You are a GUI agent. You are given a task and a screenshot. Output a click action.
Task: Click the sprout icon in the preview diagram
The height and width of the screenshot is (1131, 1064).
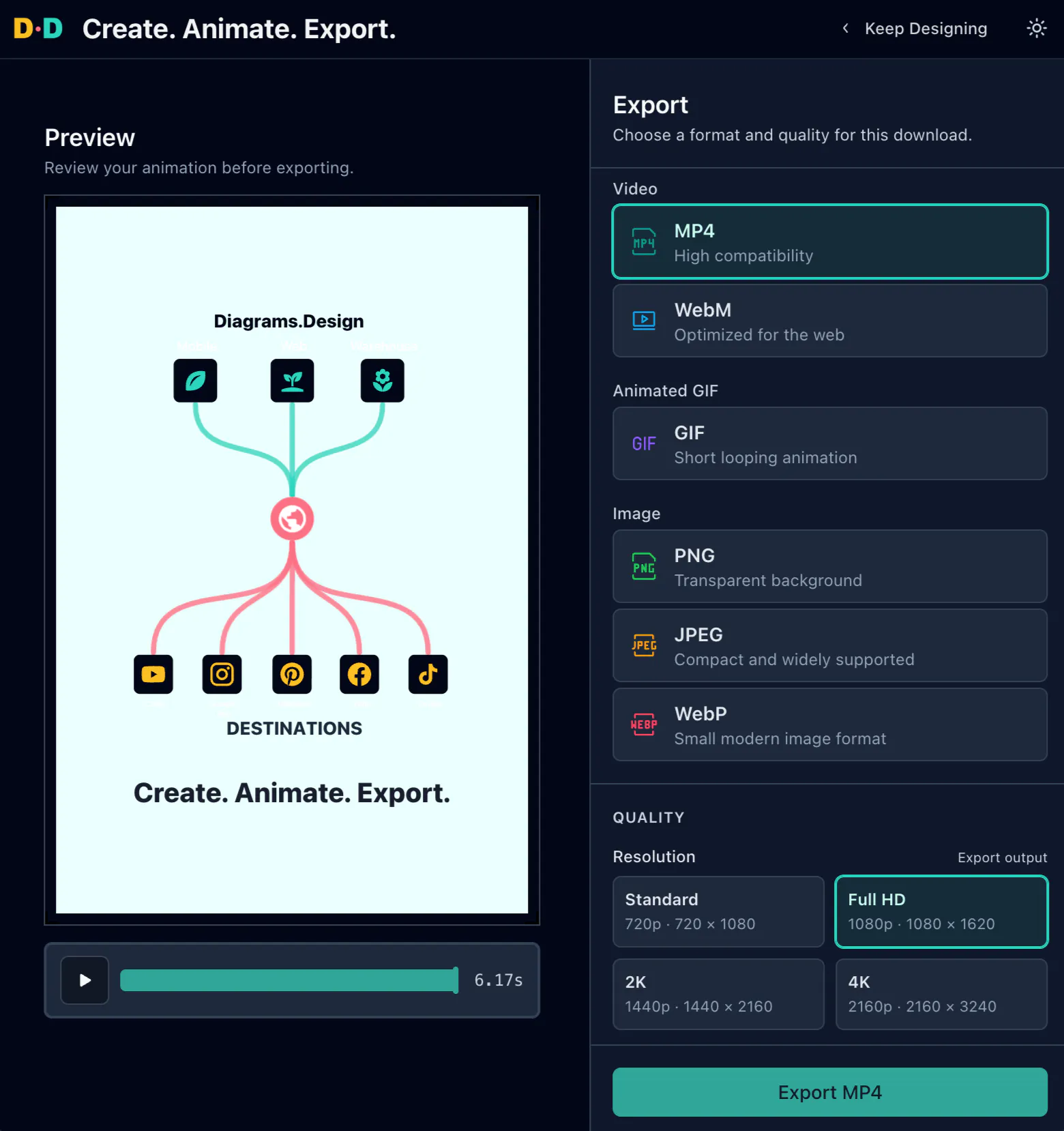(292, 381)
